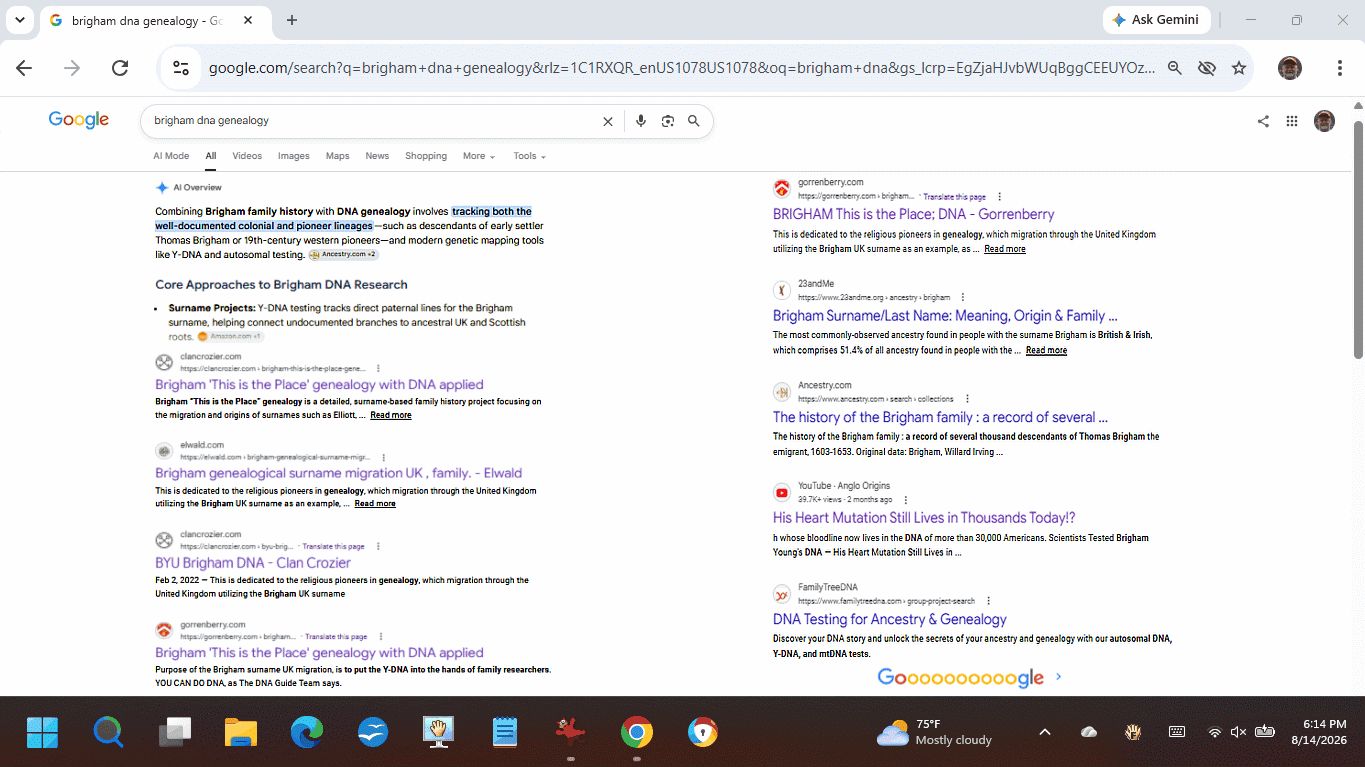Open options menu for Elwald result
This screenshot has height=767, width=1365.
click(383, 457)
